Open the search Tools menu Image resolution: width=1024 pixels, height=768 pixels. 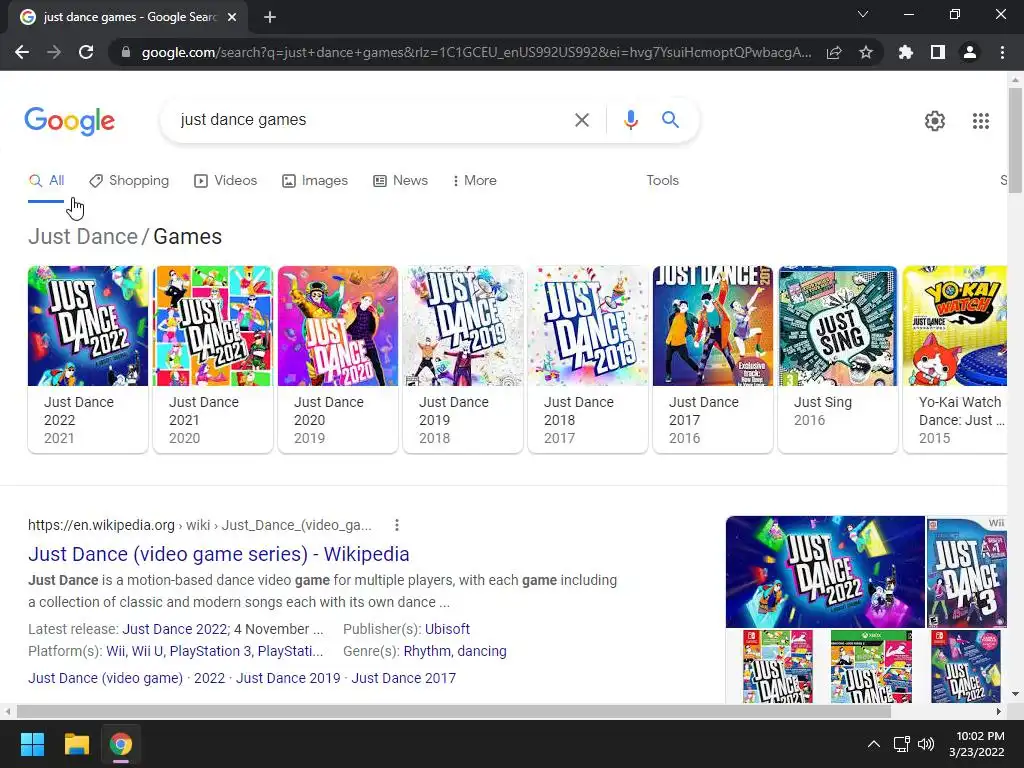pos(662,180)
